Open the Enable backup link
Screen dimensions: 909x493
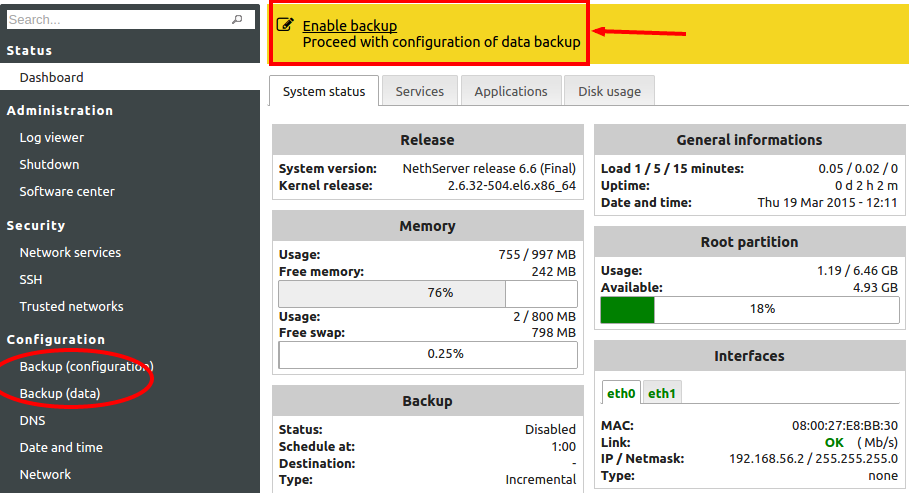click(x=350, y=26)
